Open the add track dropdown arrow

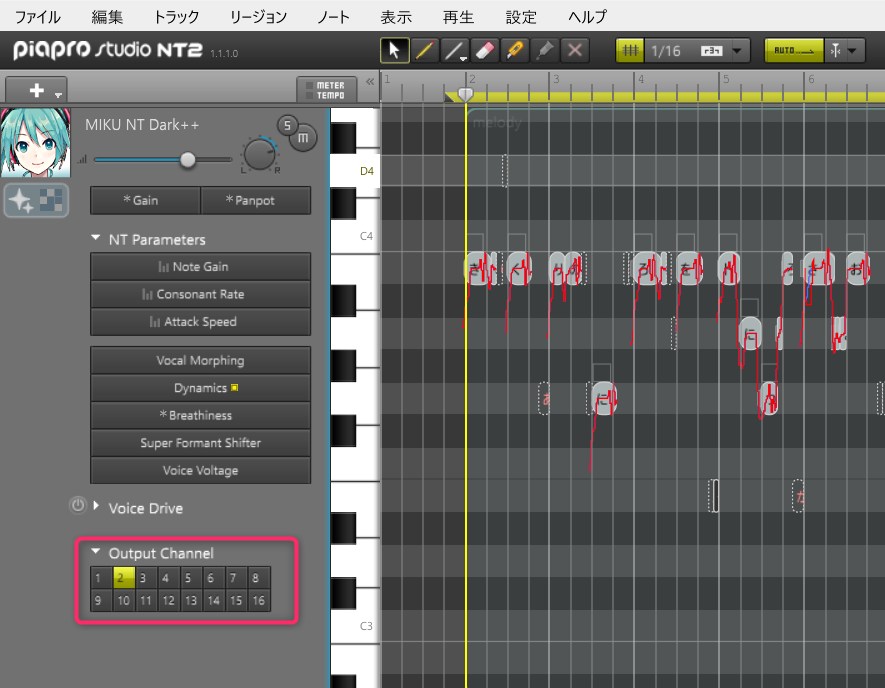pyautogui.click(x=59, y=95)
